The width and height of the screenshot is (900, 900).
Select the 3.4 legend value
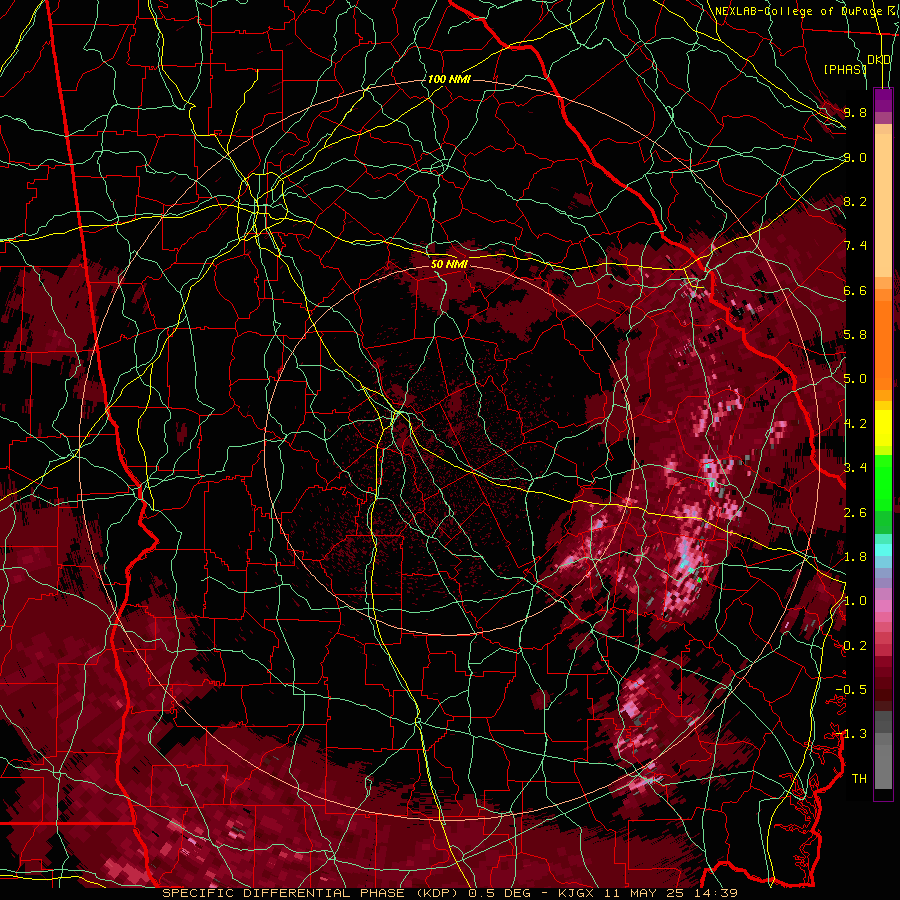pyautogui.click(x=855, y=467)
